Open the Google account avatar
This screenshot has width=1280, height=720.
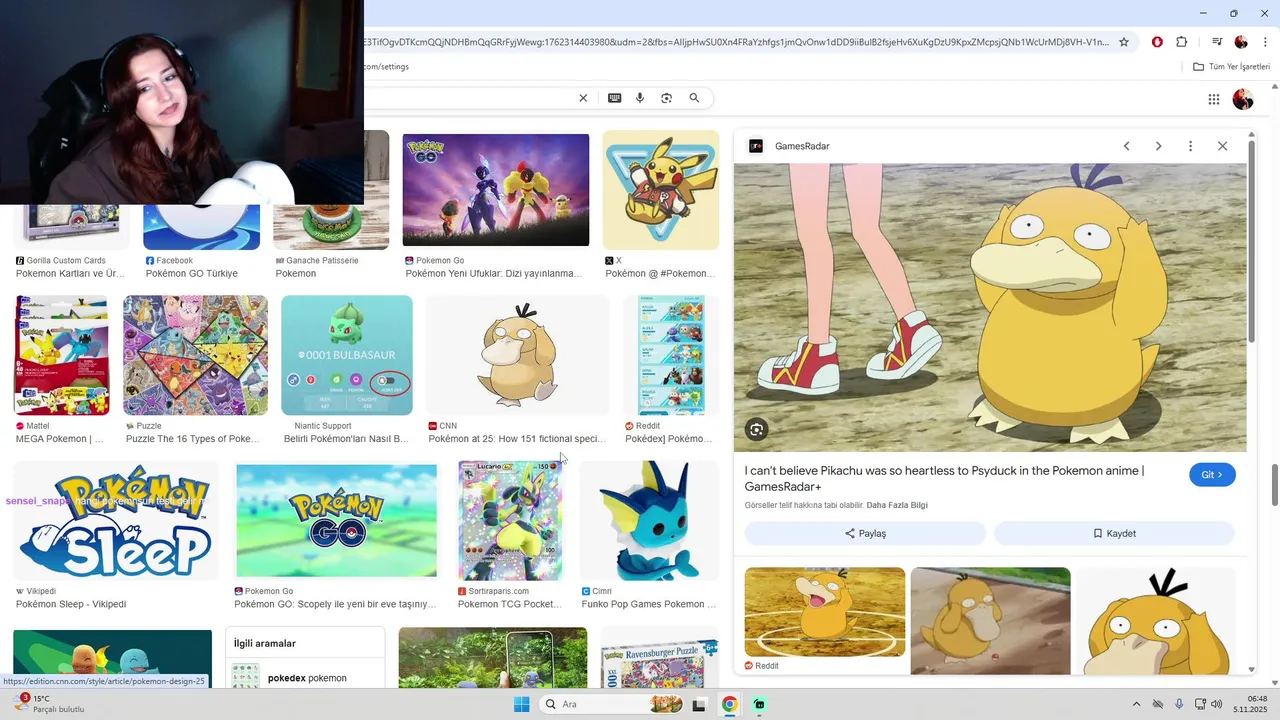coord(1243,99)
